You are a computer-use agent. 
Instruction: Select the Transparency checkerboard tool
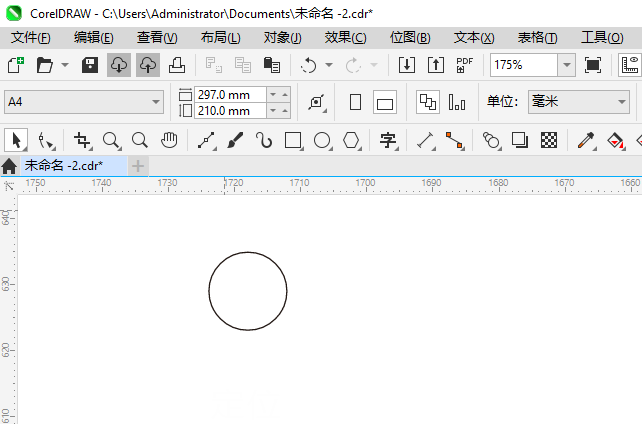[x=549, y=140]
